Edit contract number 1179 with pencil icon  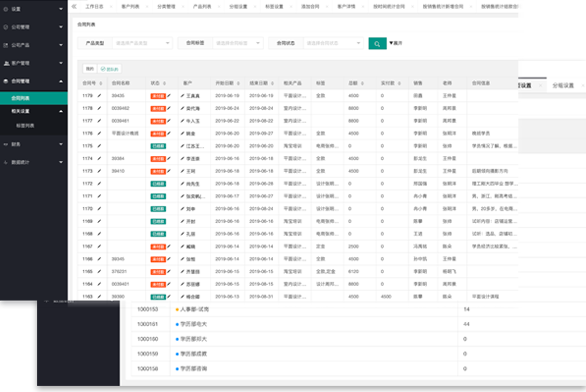point(99,96)
